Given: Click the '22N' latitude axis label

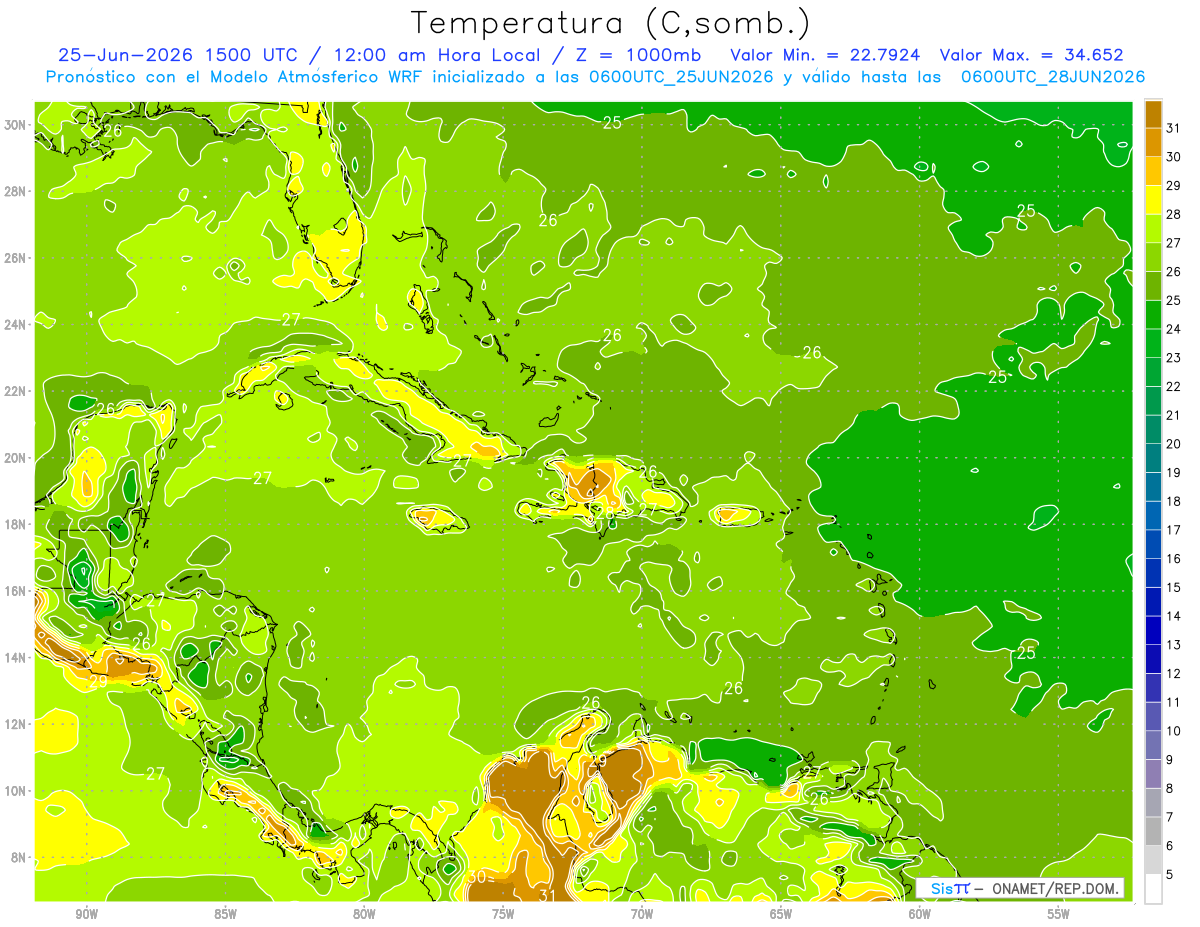Looking at the screenshot, I should 16,391.
